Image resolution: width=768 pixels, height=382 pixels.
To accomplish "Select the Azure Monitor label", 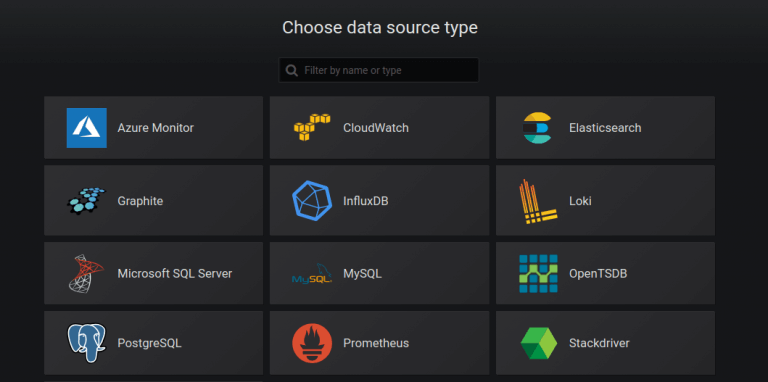I will tap(156, 128).
